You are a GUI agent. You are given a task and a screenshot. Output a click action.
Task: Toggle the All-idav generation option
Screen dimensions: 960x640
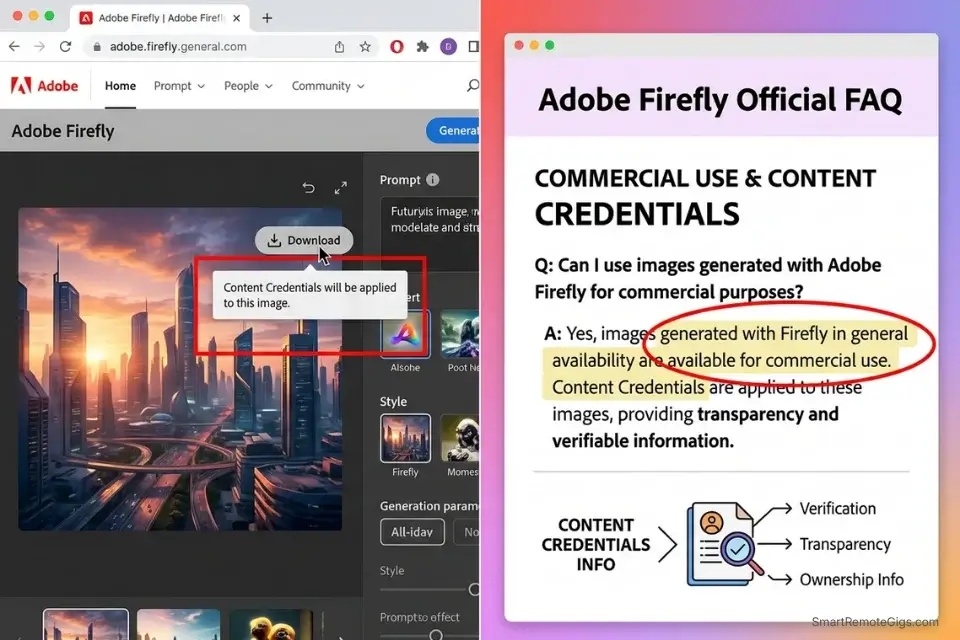click(412, 532)
